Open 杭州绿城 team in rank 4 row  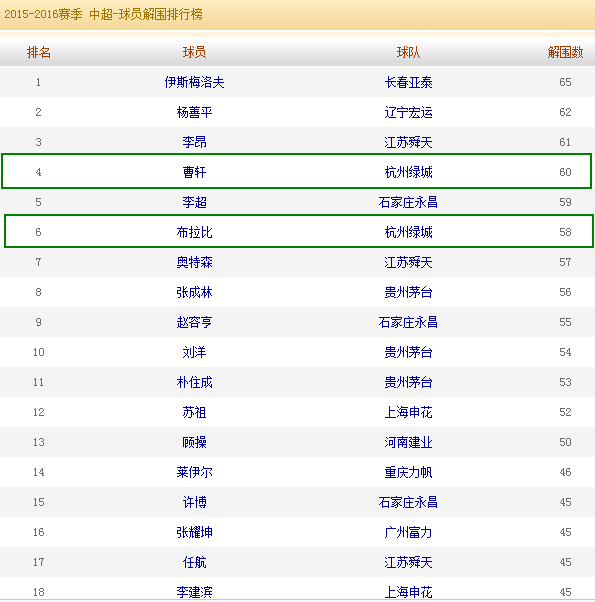pos(408,172)
